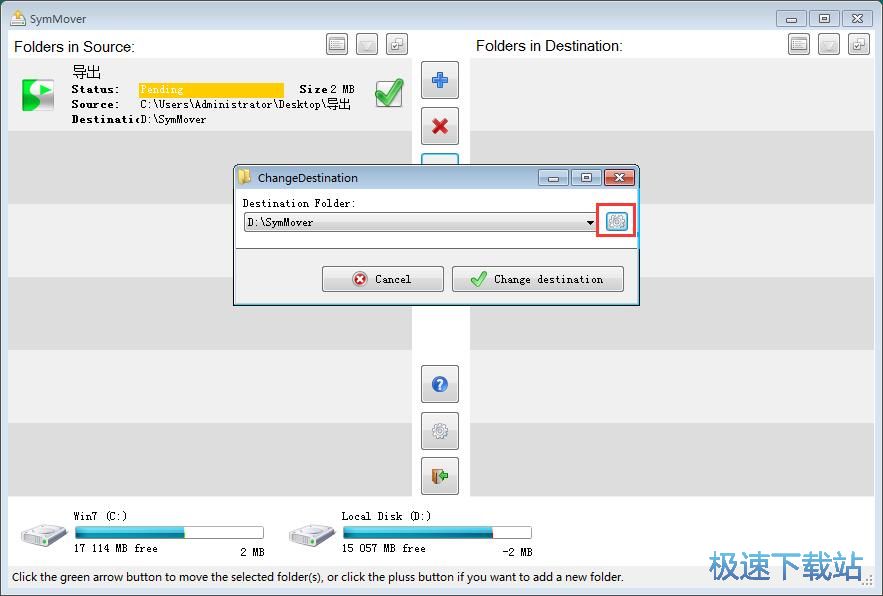Click the D:\SymMover destination text in the source row

[x=173, y=119]
